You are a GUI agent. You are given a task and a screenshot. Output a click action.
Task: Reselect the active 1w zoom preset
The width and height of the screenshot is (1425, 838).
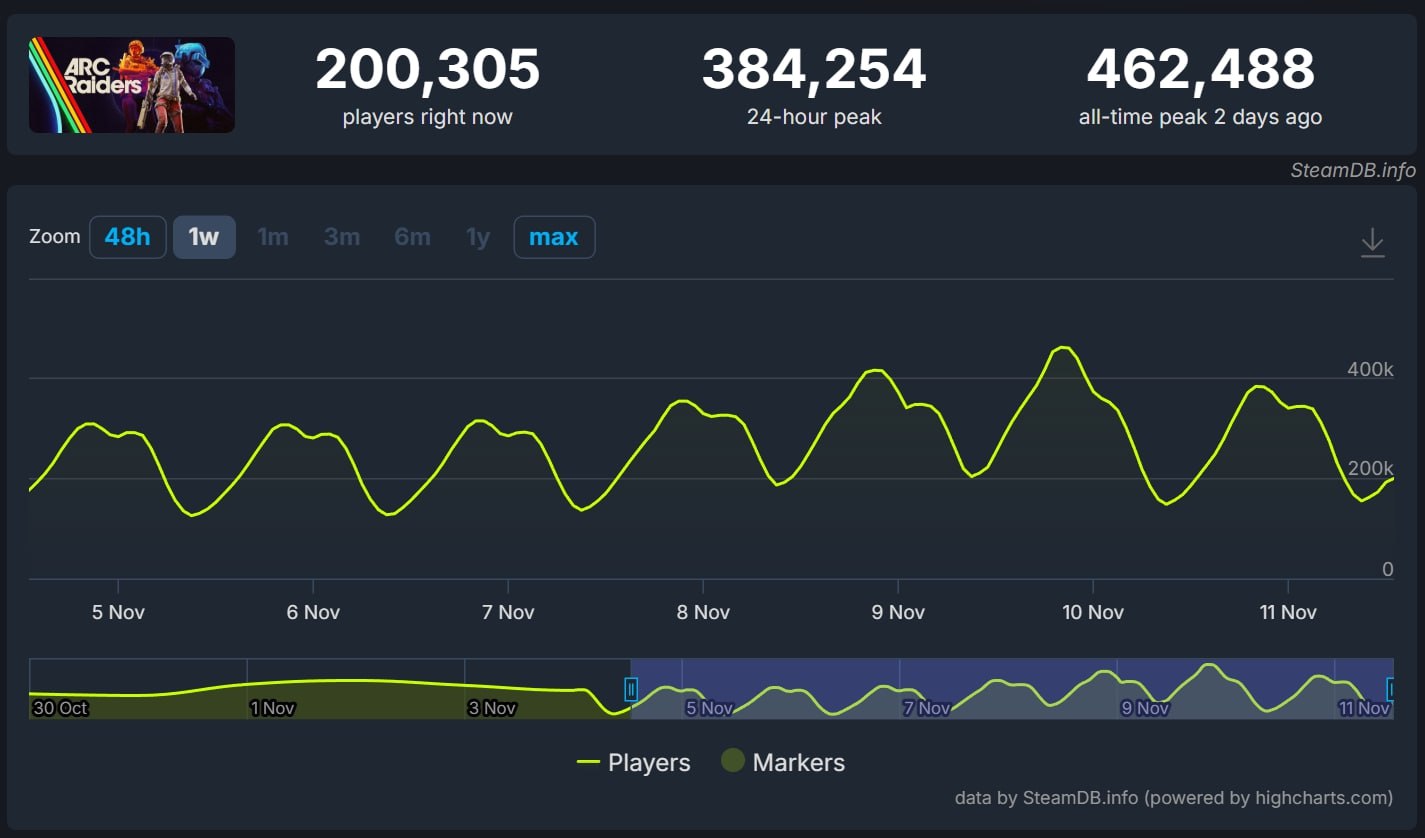tap(204, 237)
